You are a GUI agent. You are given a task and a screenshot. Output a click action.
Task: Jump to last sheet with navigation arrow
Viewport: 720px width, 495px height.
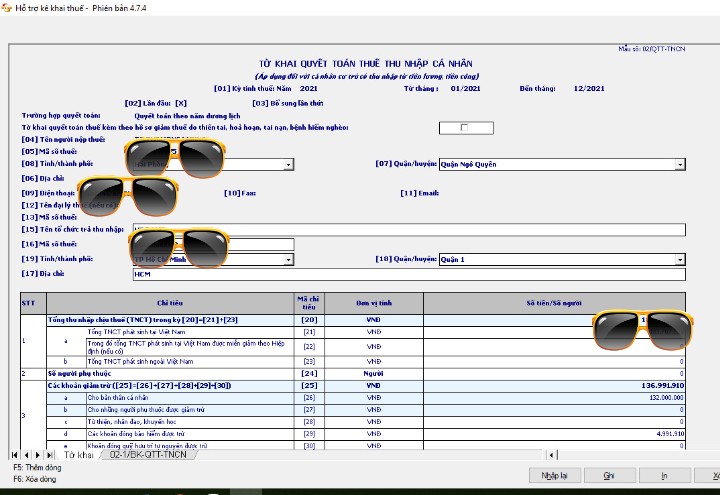click(x=48, y=455)
